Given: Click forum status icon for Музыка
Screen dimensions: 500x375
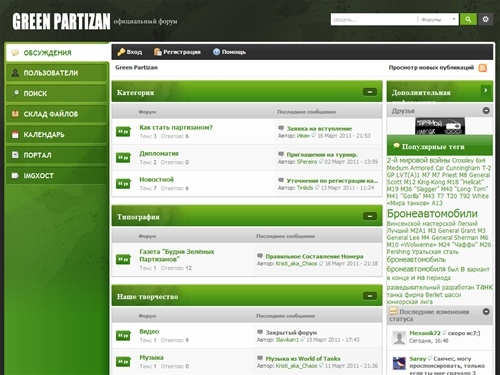Looking at the screenshot, I should pyautogui.click(x=123, y=361).
